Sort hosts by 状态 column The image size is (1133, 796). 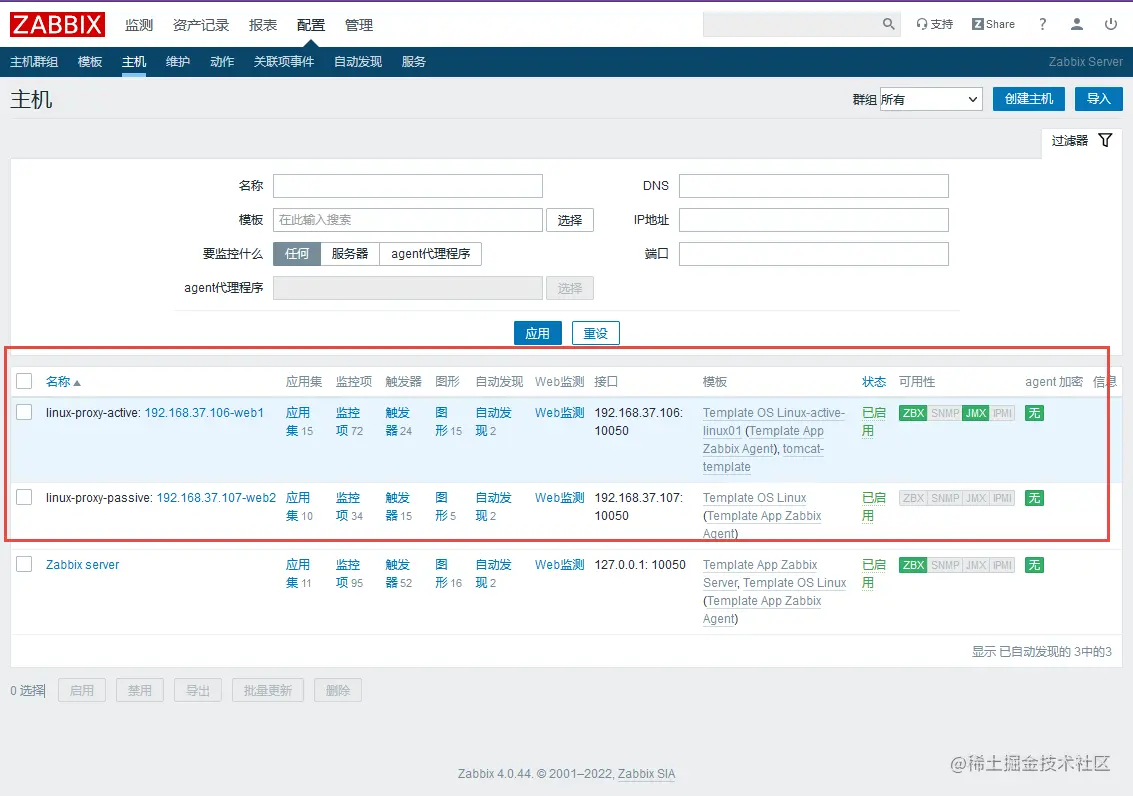[874, 381]
